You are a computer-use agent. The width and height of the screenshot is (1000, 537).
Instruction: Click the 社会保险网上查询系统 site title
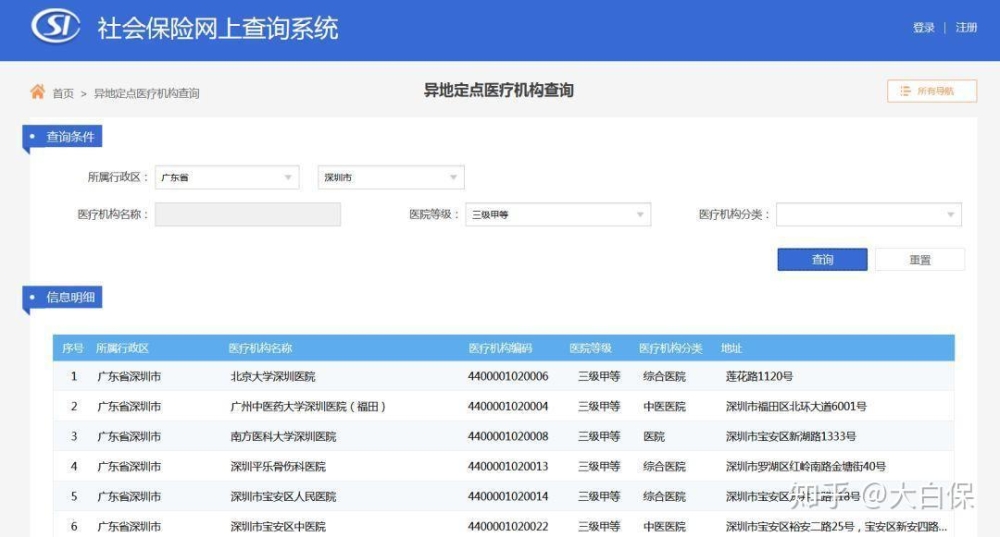217,29
